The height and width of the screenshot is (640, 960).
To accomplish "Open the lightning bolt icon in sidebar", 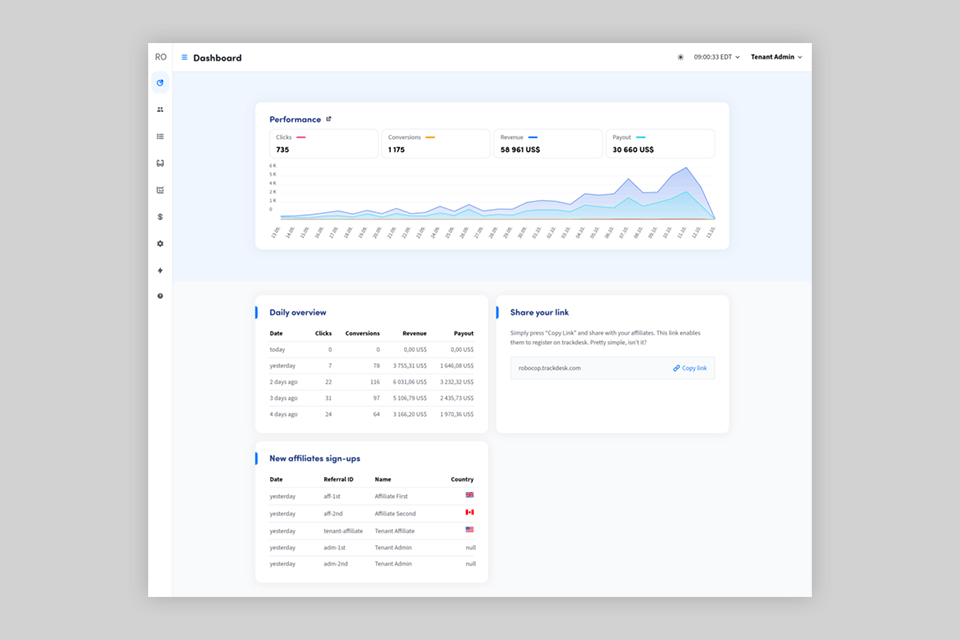I will coord(160,270).
